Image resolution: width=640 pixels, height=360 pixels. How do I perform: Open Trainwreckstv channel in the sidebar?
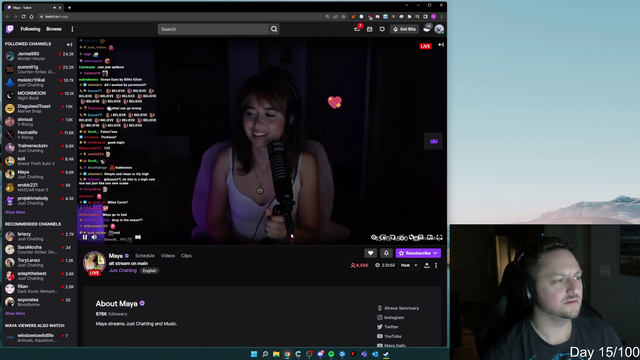click(39, 148)
